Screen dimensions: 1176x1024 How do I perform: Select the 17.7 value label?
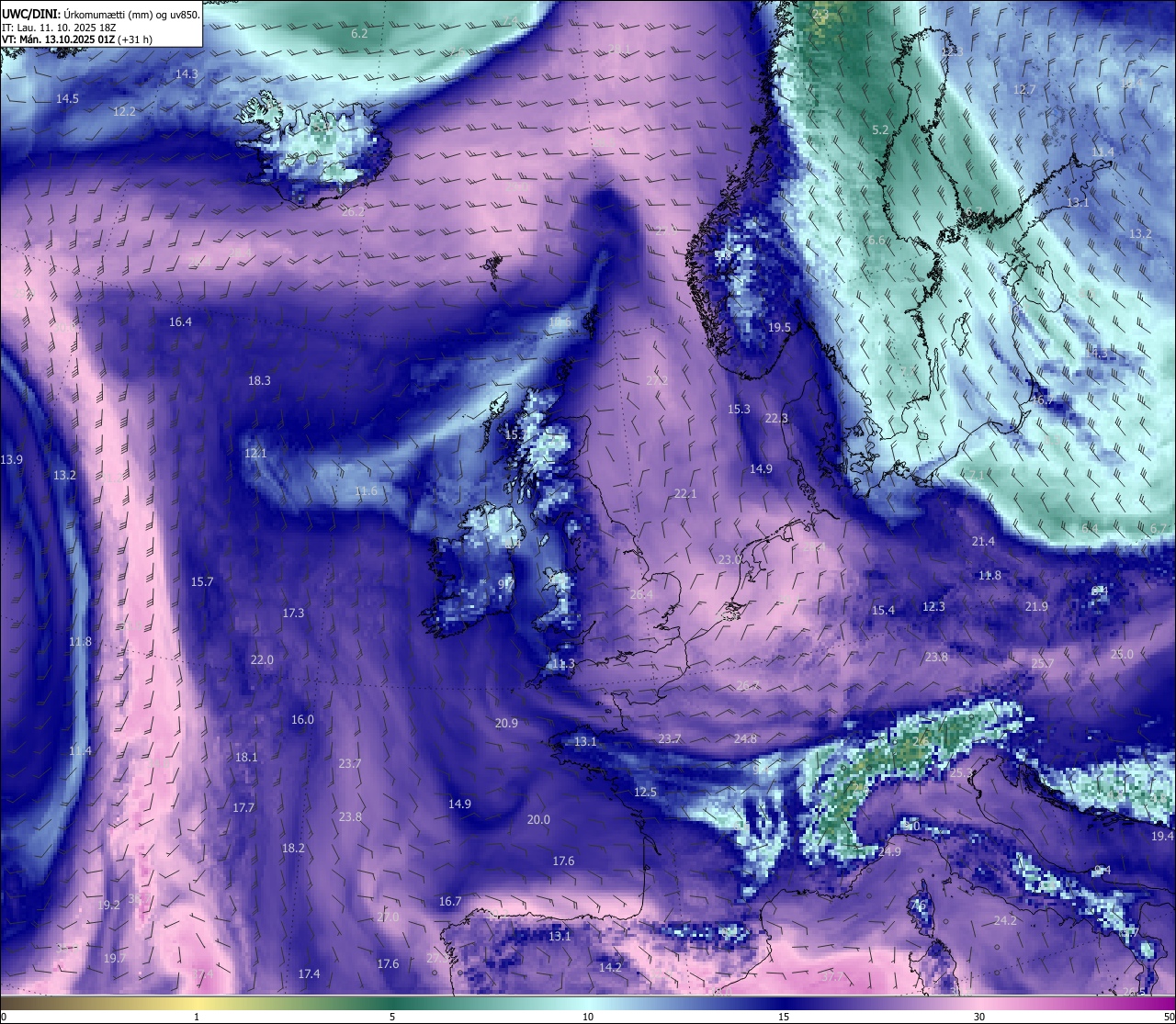[243, 807]
